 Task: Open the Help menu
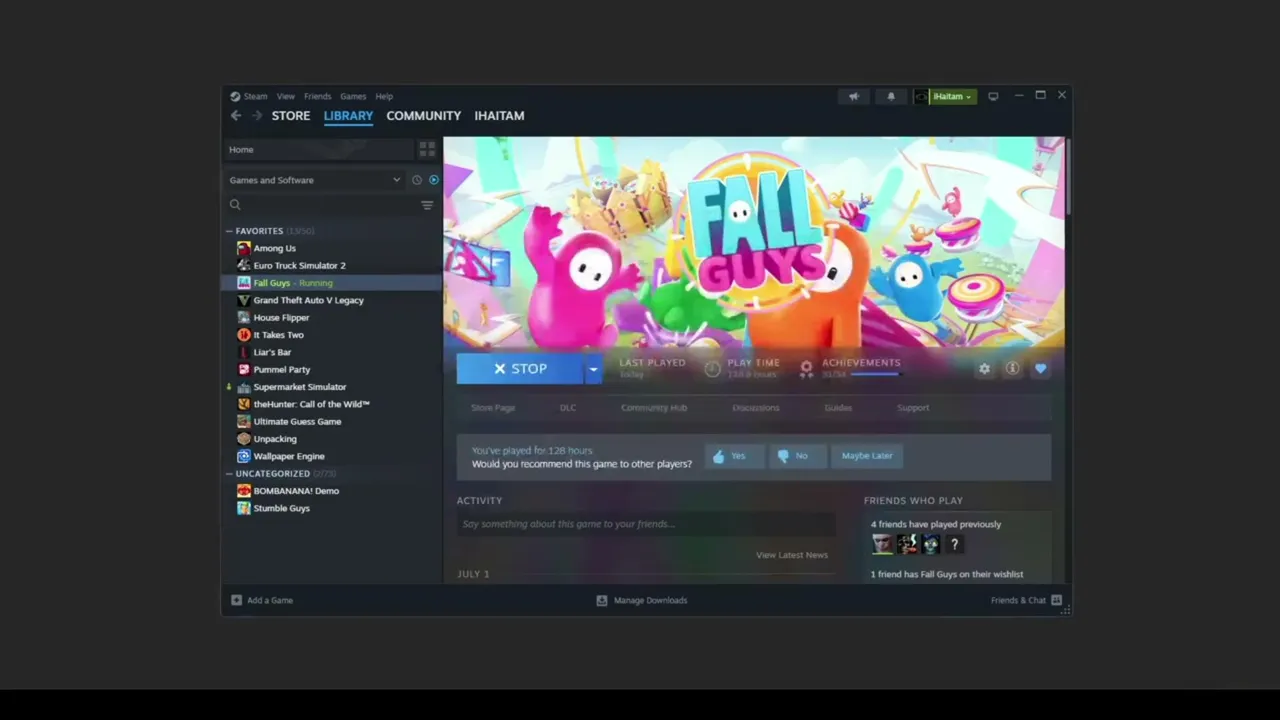(384, 96)
